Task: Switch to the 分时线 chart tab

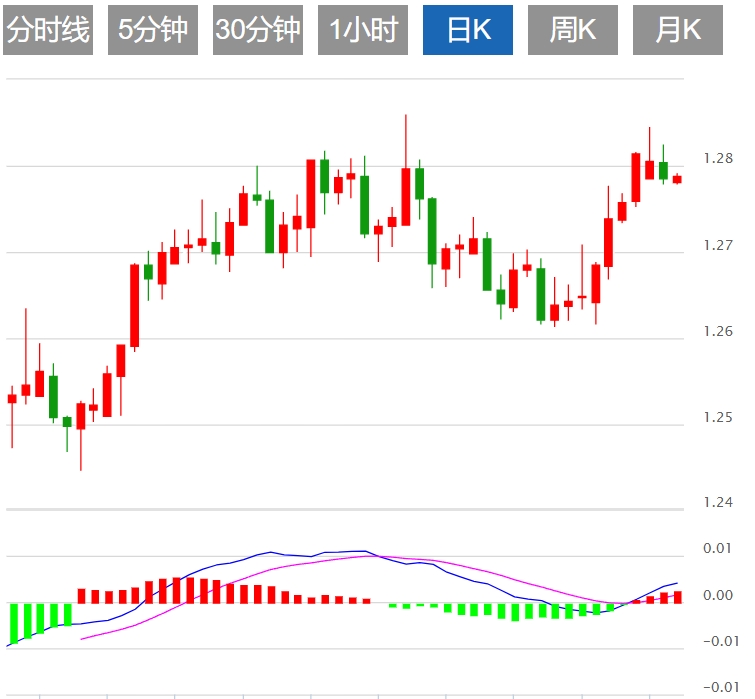Action: [48, 30]
